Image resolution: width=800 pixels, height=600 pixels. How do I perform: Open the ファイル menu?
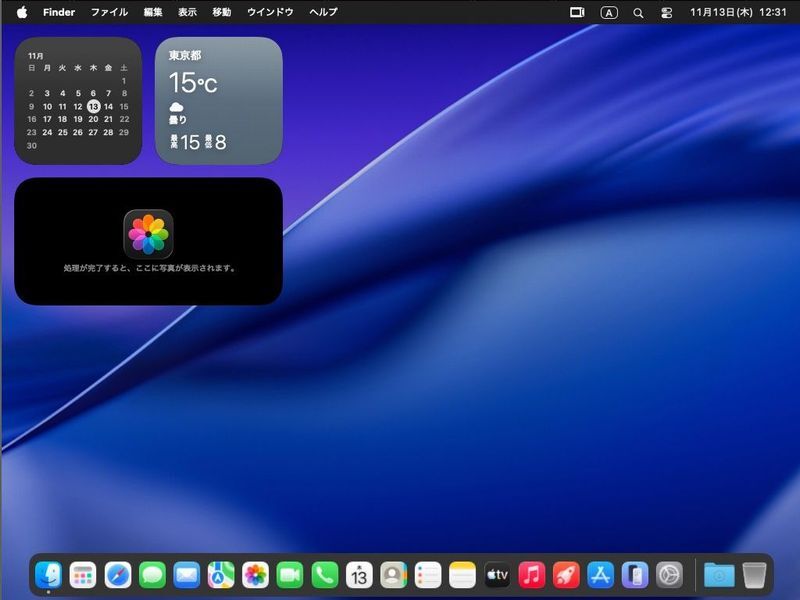pos(109,12)
